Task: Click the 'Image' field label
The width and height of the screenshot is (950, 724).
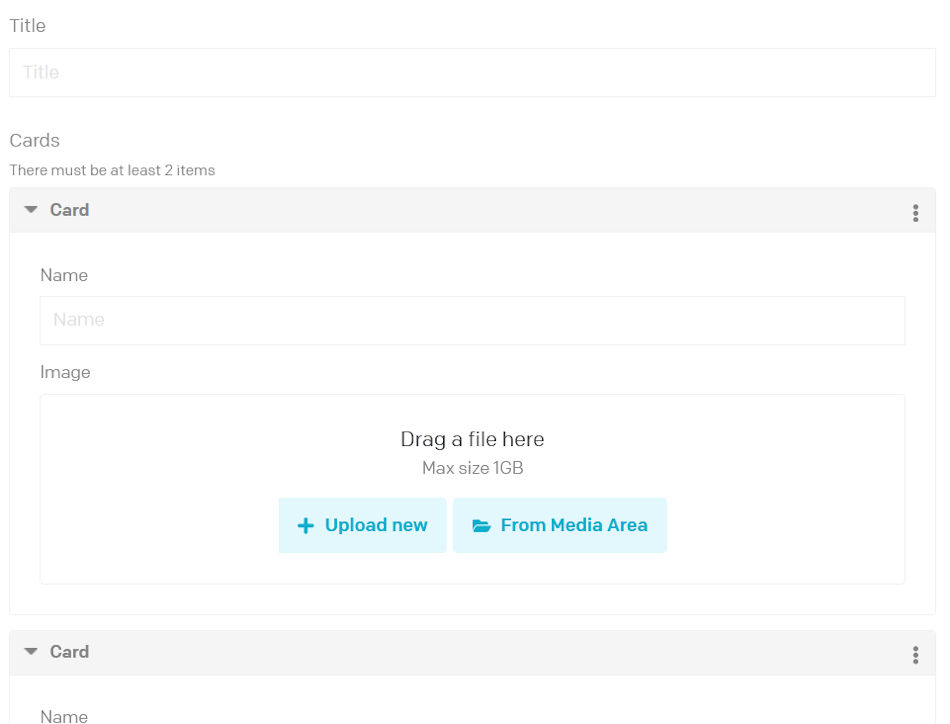Action: [x=65, y=372]
